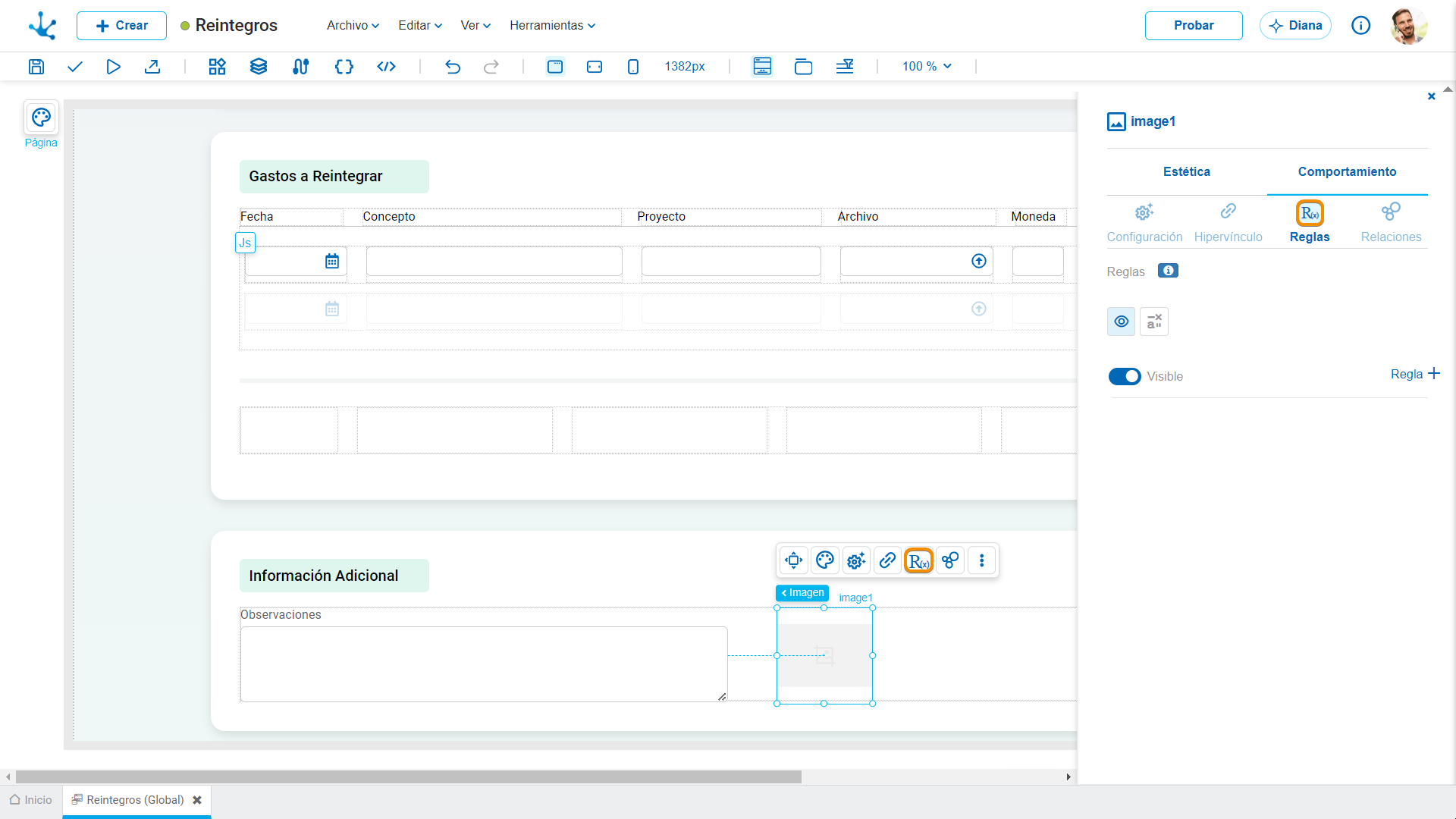Image resolution: width=1456 pixels, height=819 pixels.
Task: Open calendar picker in Fecha field
Action: pyautogui.click(x=332, y=262)
